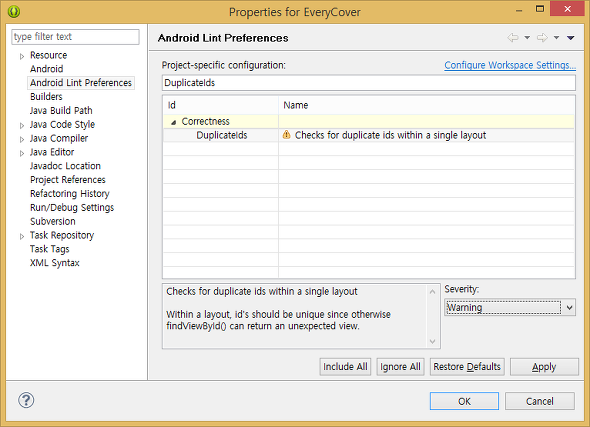Click the warning icon in DuplicateIds row
The height and width of the screenshot is (427, 590).
(x=286, y=135)
